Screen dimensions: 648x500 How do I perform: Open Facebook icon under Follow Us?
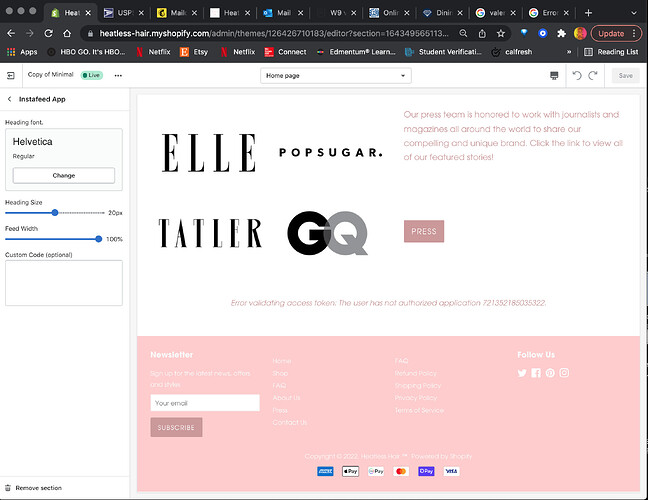point(536,373)
